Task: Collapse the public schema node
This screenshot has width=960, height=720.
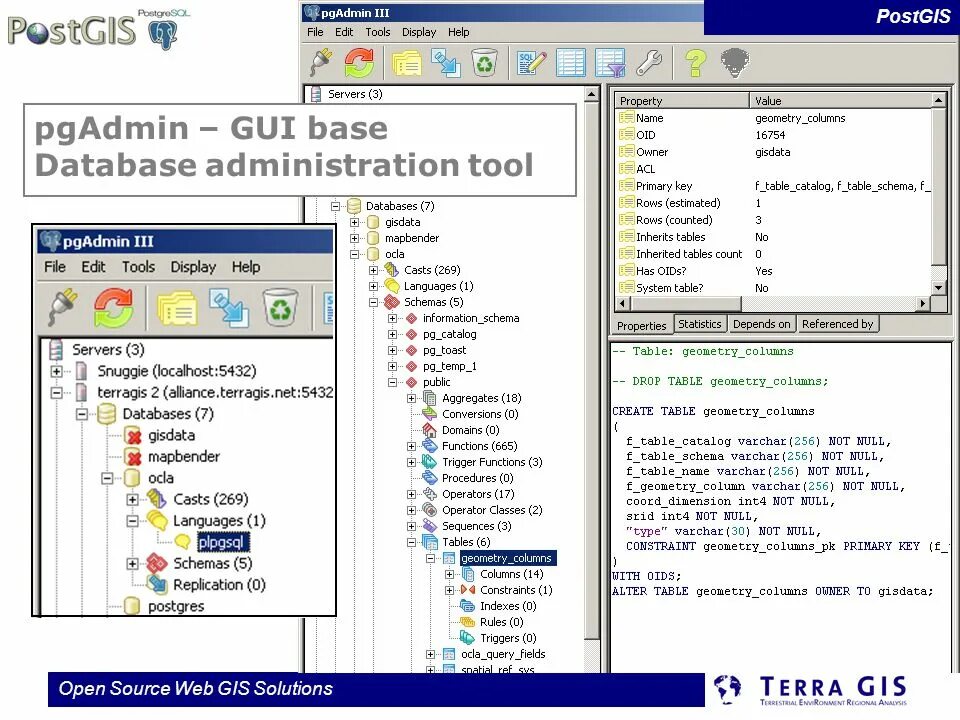Action: tap(392, 382)
